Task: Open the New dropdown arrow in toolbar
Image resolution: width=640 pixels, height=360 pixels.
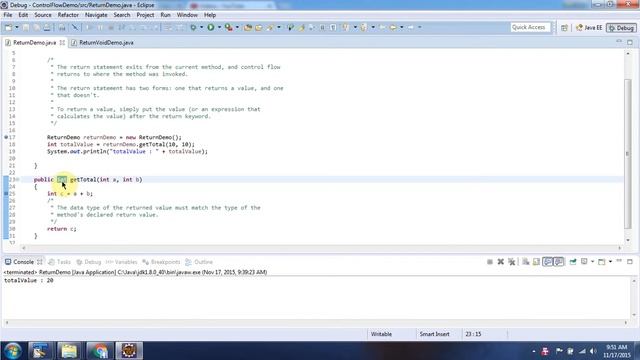Action: [x=17, y=28]
